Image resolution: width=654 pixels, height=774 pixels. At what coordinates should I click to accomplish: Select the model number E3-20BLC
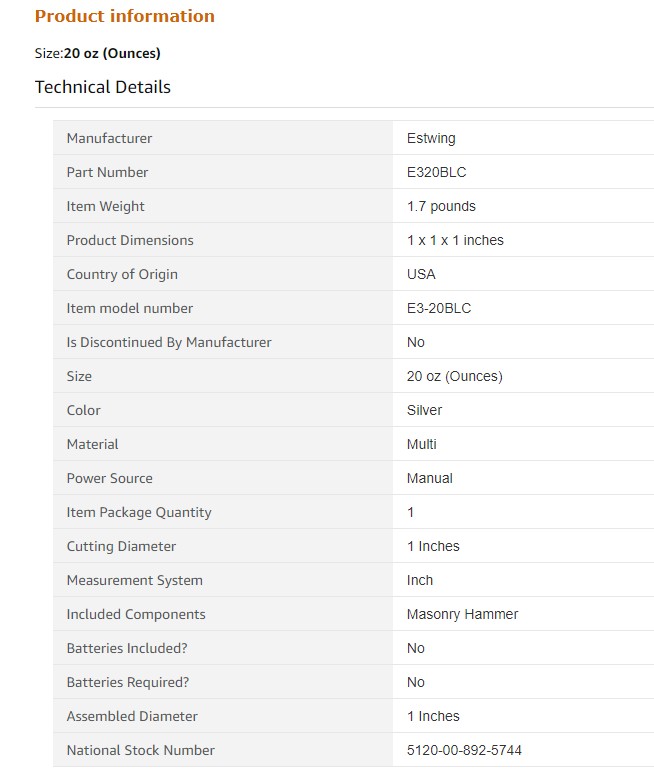tap(439, 308)
